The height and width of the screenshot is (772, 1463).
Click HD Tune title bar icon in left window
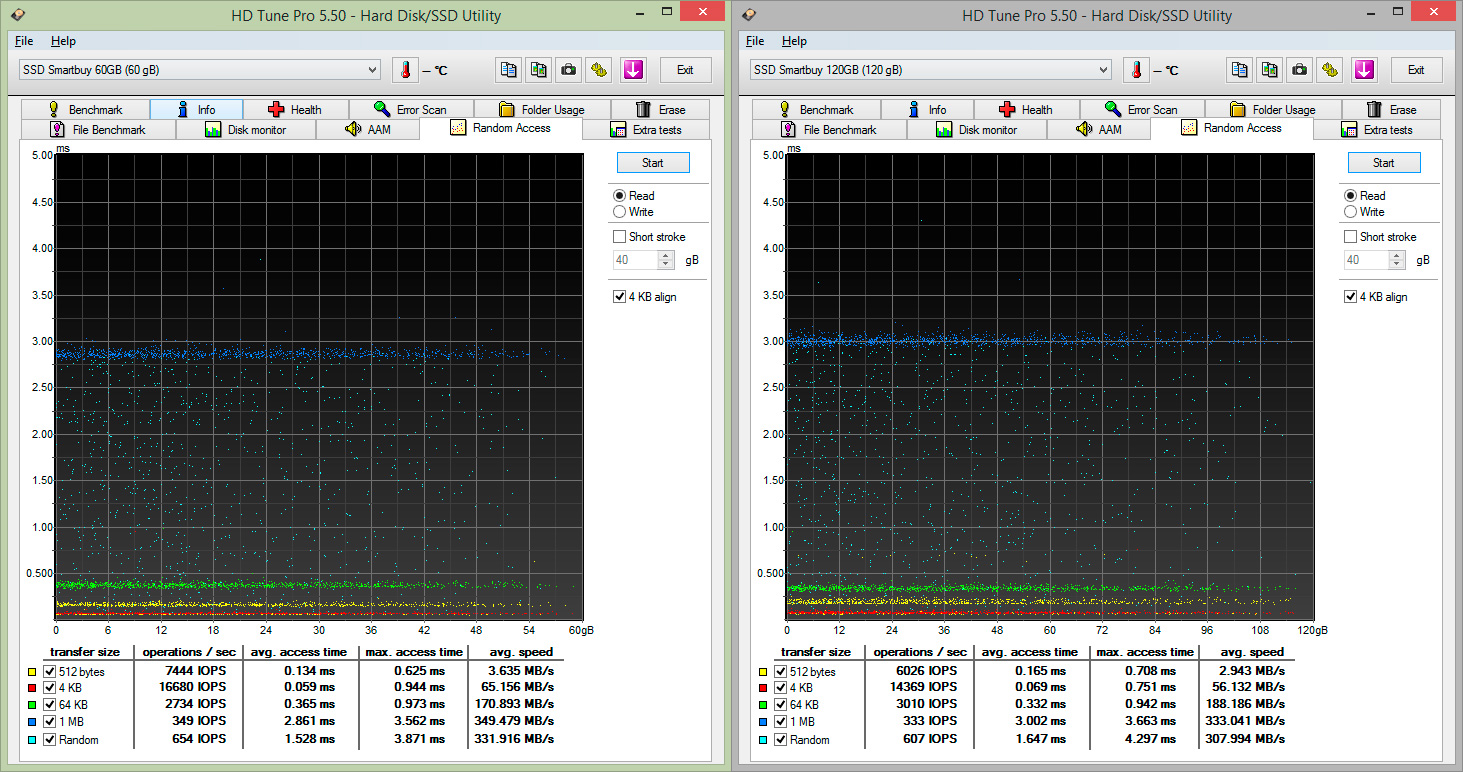tap(18, 13)
